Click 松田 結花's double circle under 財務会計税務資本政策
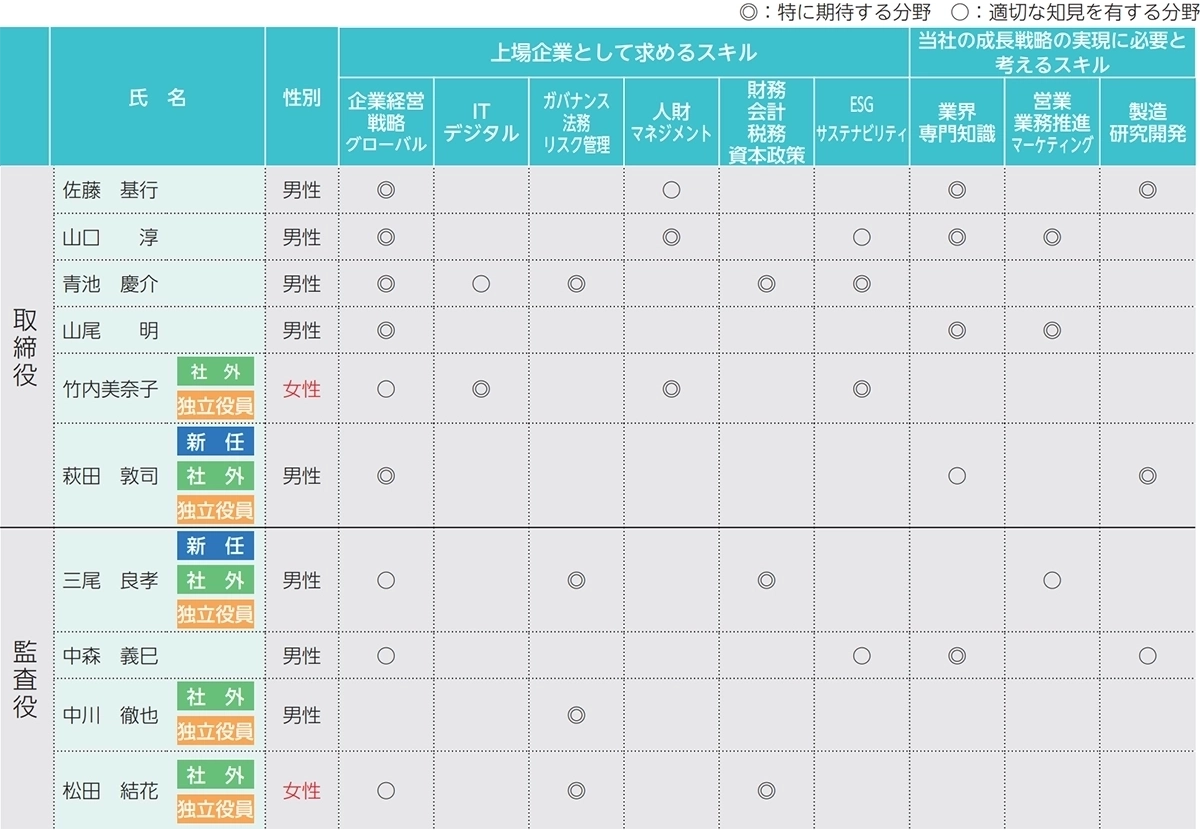The width and height of the screenshot is (1200, 829). pos(766,791)
